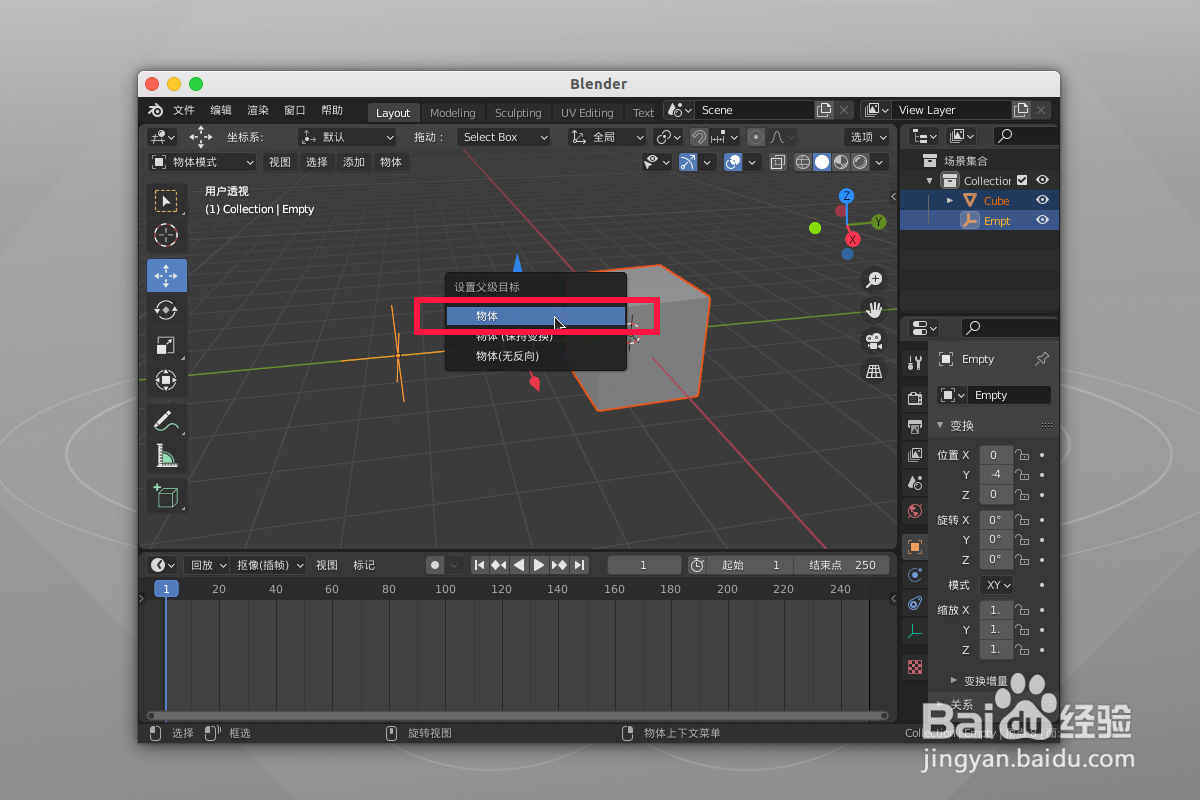Open the Scene properties tab

tap(914, 483)
